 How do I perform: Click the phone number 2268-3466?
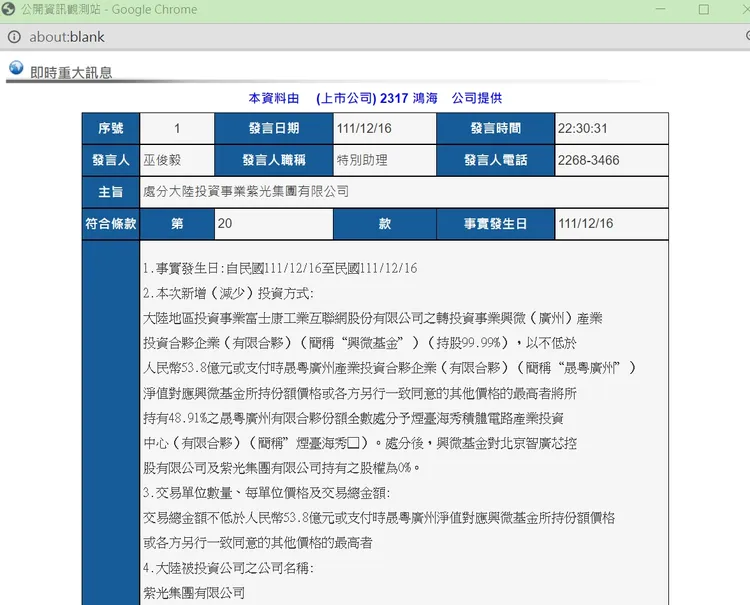(x=588, y=160)
